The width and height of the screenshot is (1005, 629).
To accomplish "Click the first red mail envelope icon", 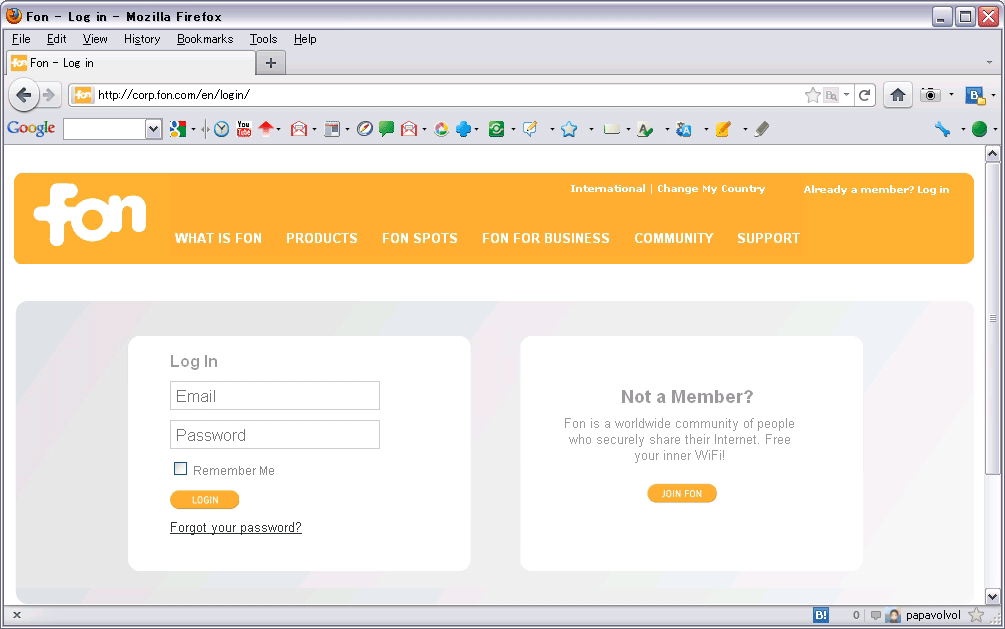I will pyautogui.click(x=299, y=130).
